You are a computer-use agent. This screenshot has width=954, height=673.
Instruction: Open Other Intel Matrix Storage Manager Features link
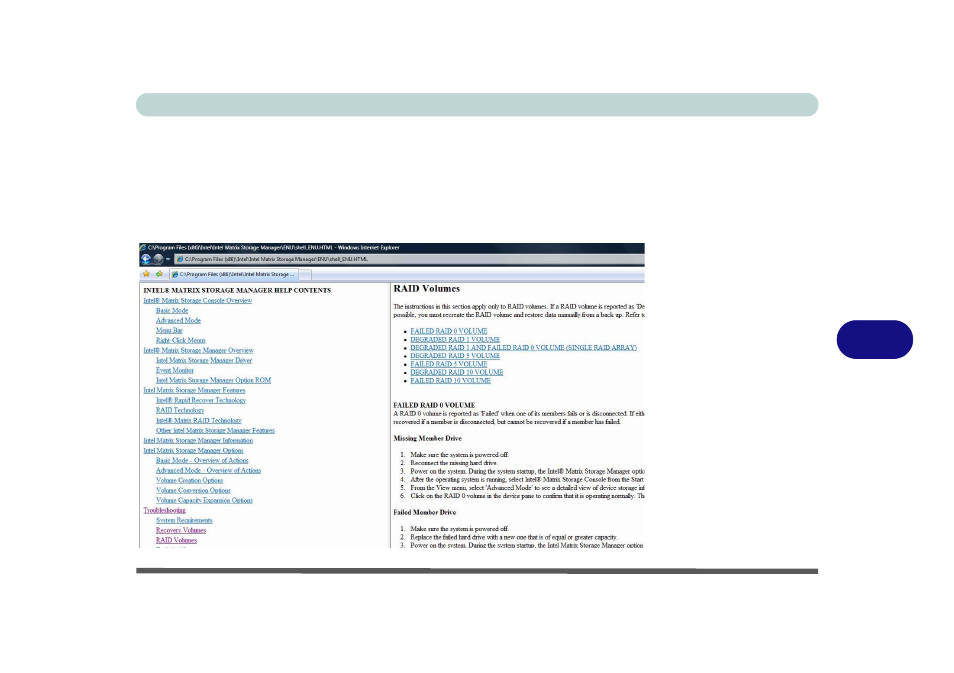tap(215, 431)
